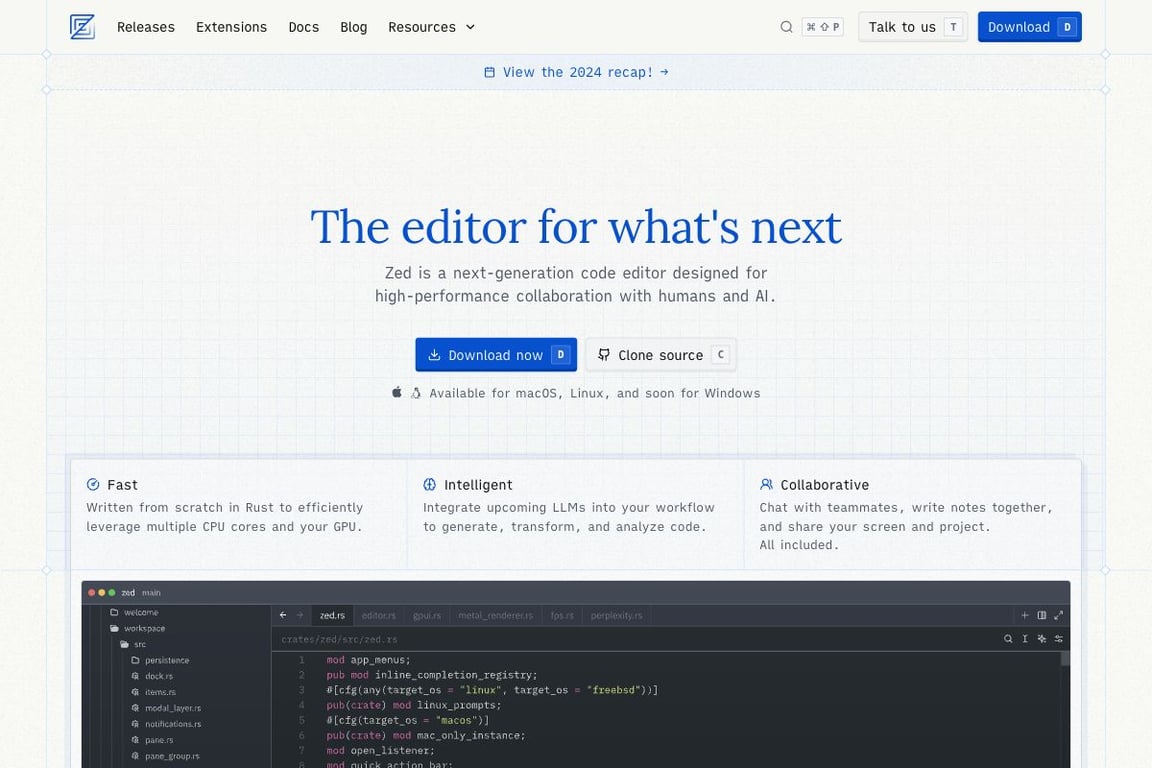Click the Clone source button
Viewport: 1152px width, 768px height.
(x=661, y=355)
